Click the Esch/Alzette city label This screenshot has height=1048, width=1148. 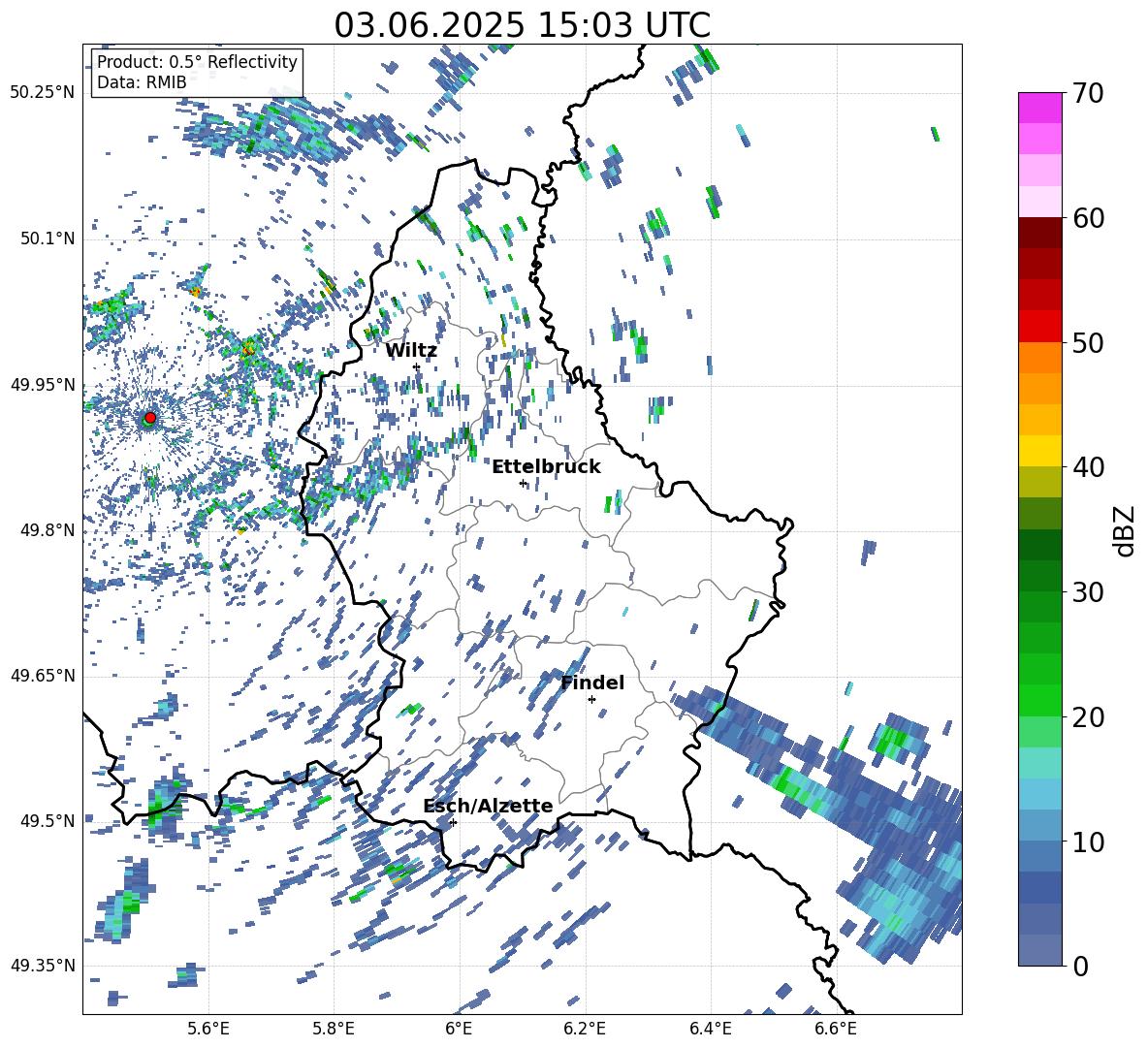(x=489, y=807)
